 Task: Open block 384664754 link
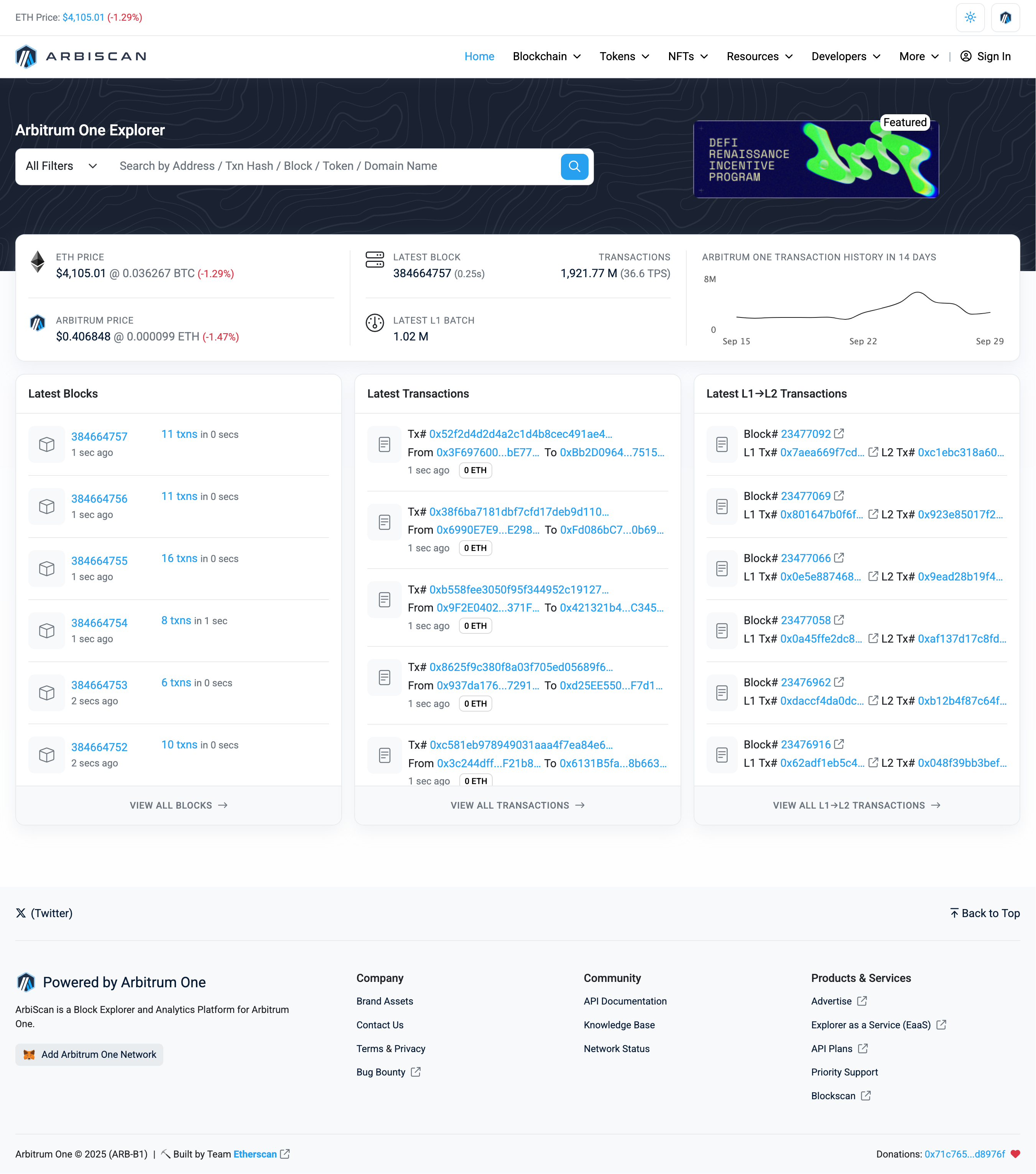pyautogui.click(x=99, y=623)
